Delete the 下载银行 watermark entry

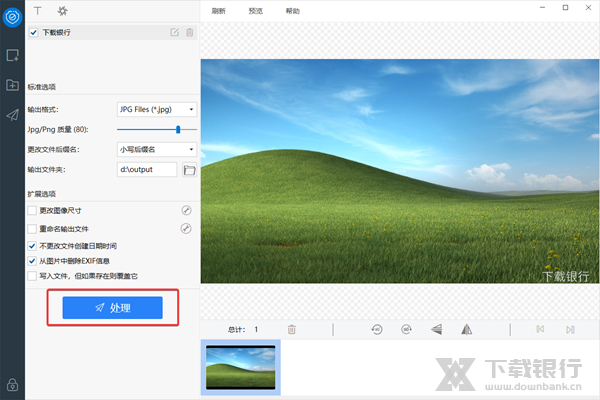point(189,32)
